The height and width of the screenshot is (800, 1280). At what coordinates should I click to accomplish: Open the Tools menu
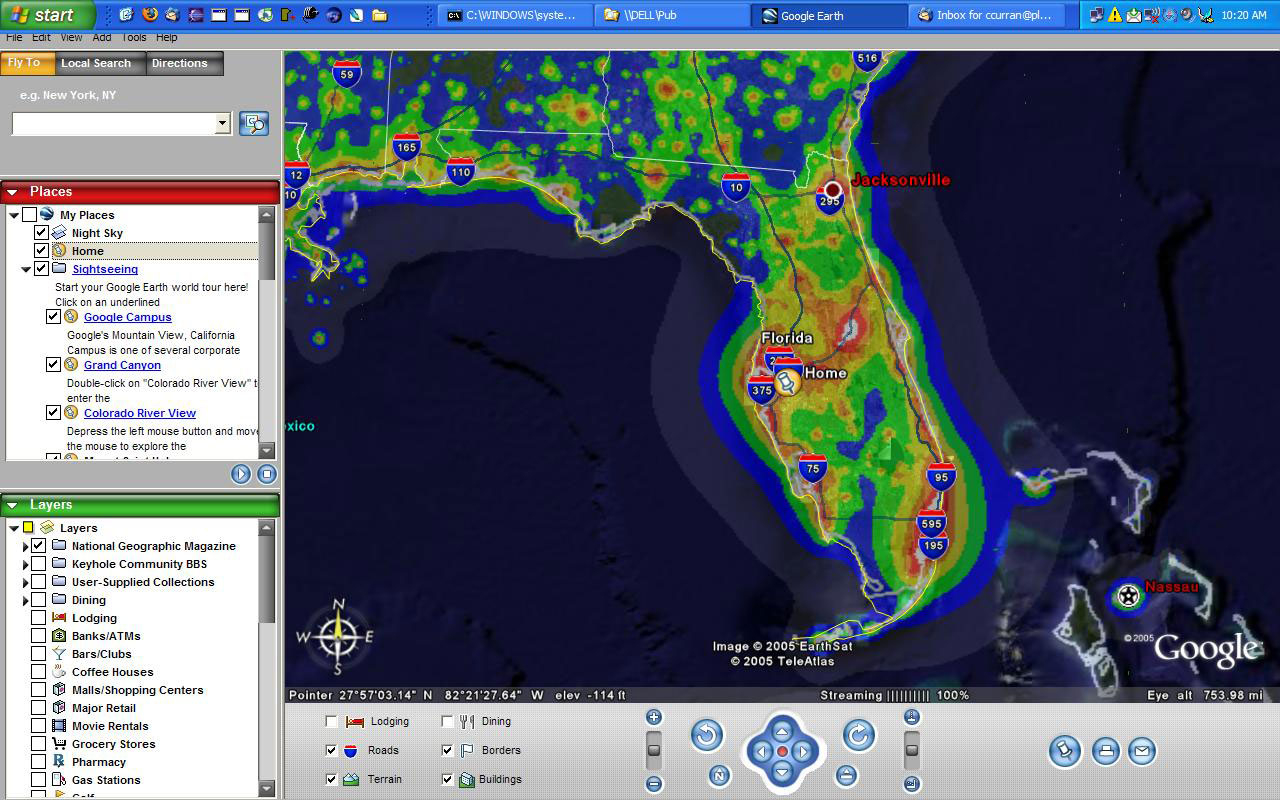(x=134, y=37)
